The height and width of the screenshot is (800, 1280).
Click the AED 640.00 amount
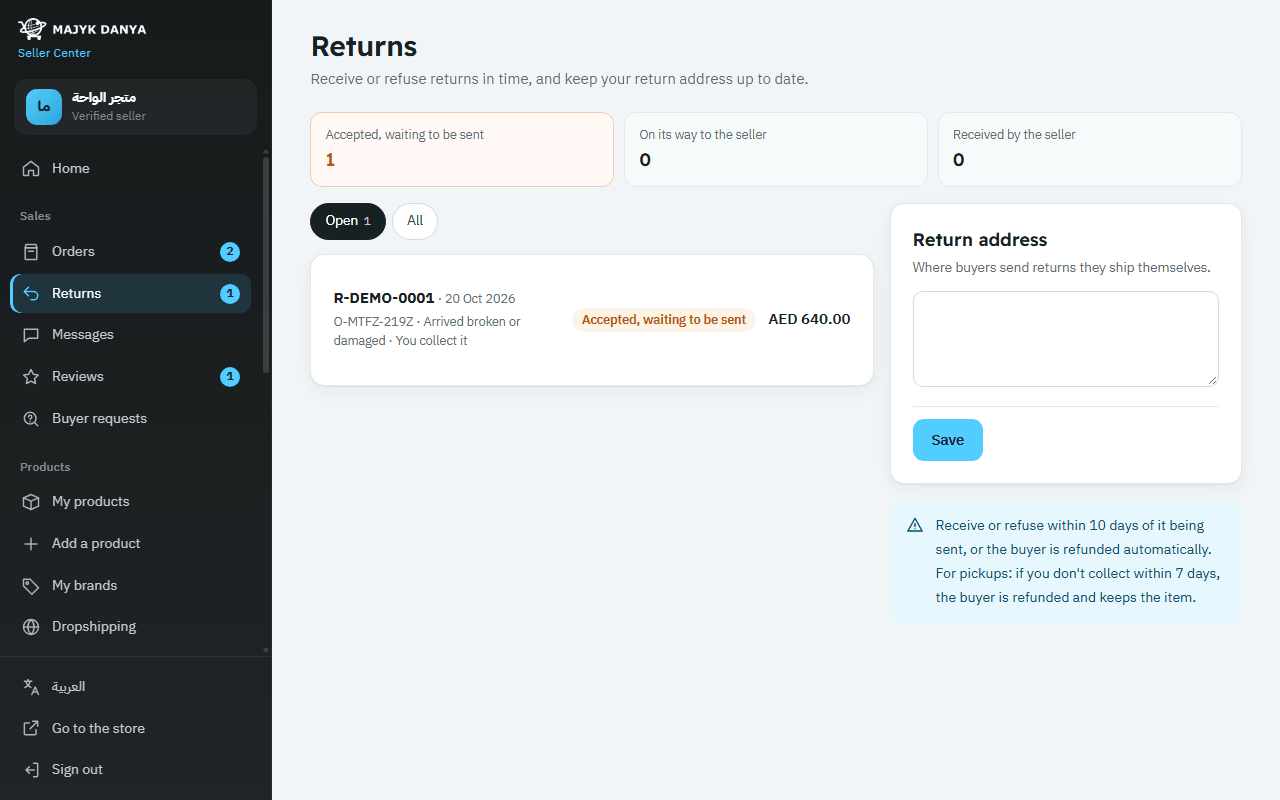point(809,320)
